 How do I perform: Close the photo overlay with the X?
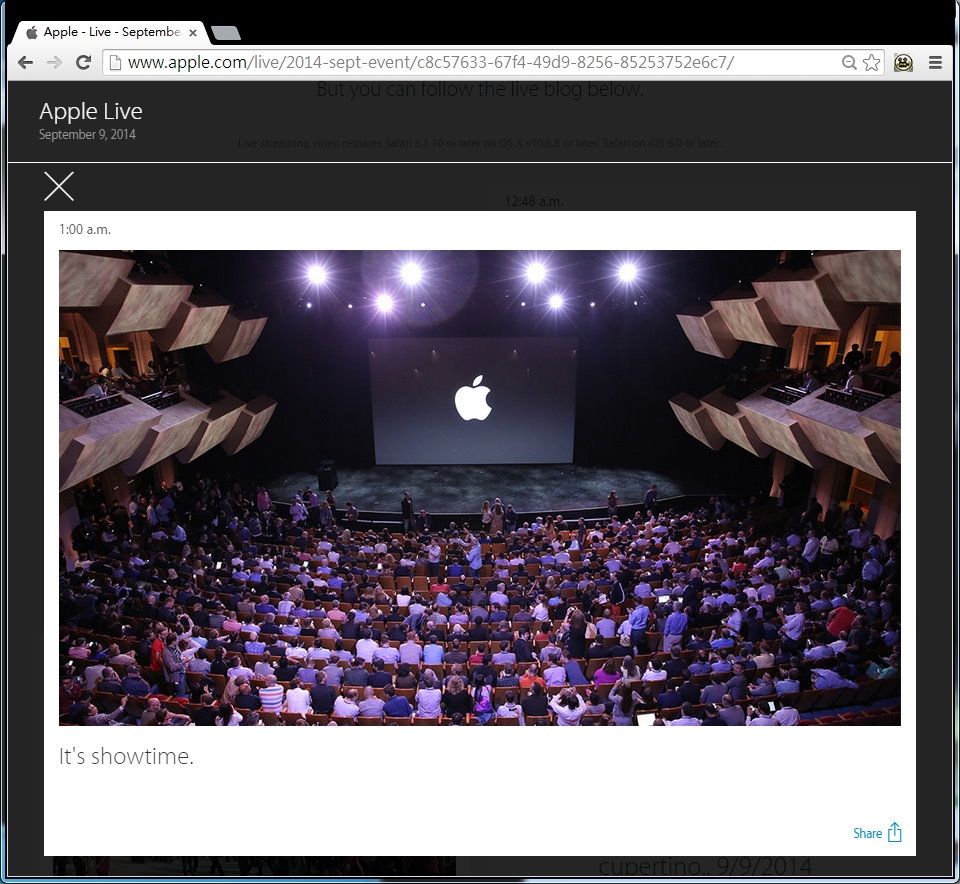click(59, 186)
